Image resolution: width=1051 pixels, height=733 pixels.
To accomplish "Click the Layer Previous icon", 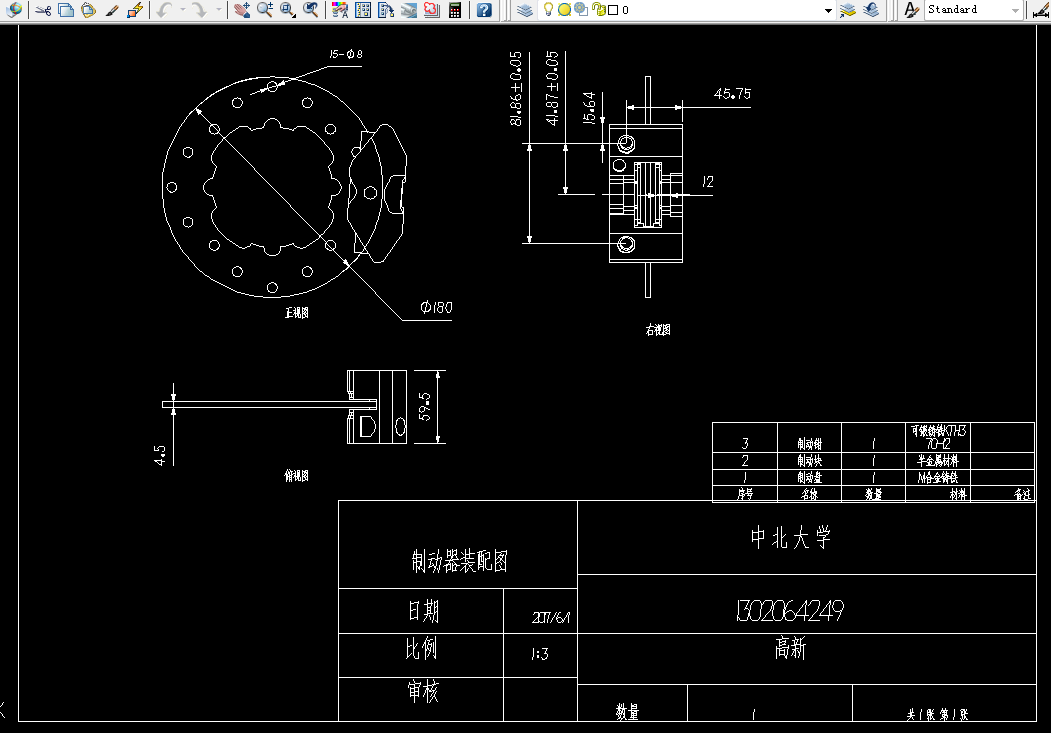I will click(x=871, y=10).
